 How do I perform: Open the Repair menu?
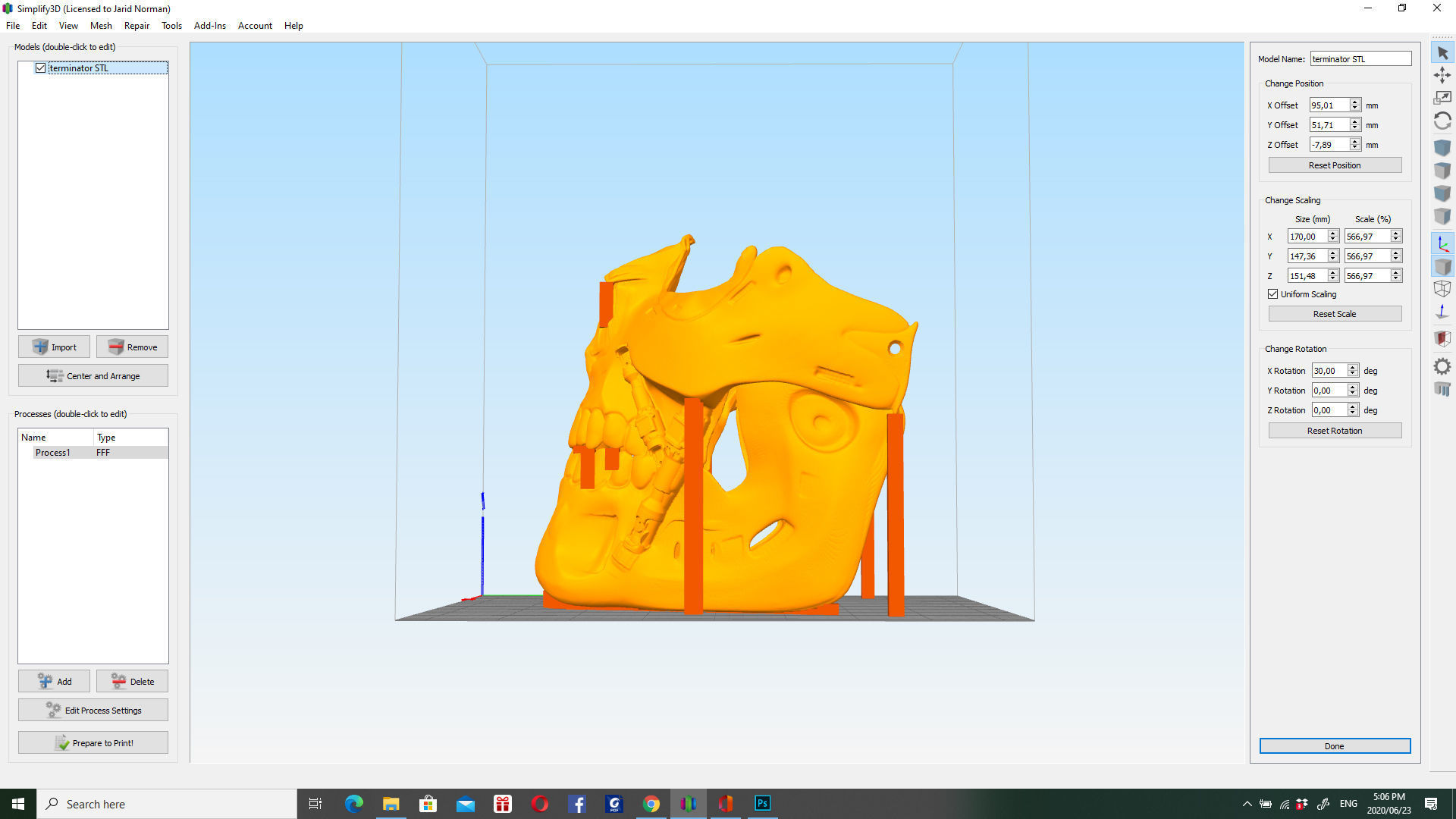point(136,26)
